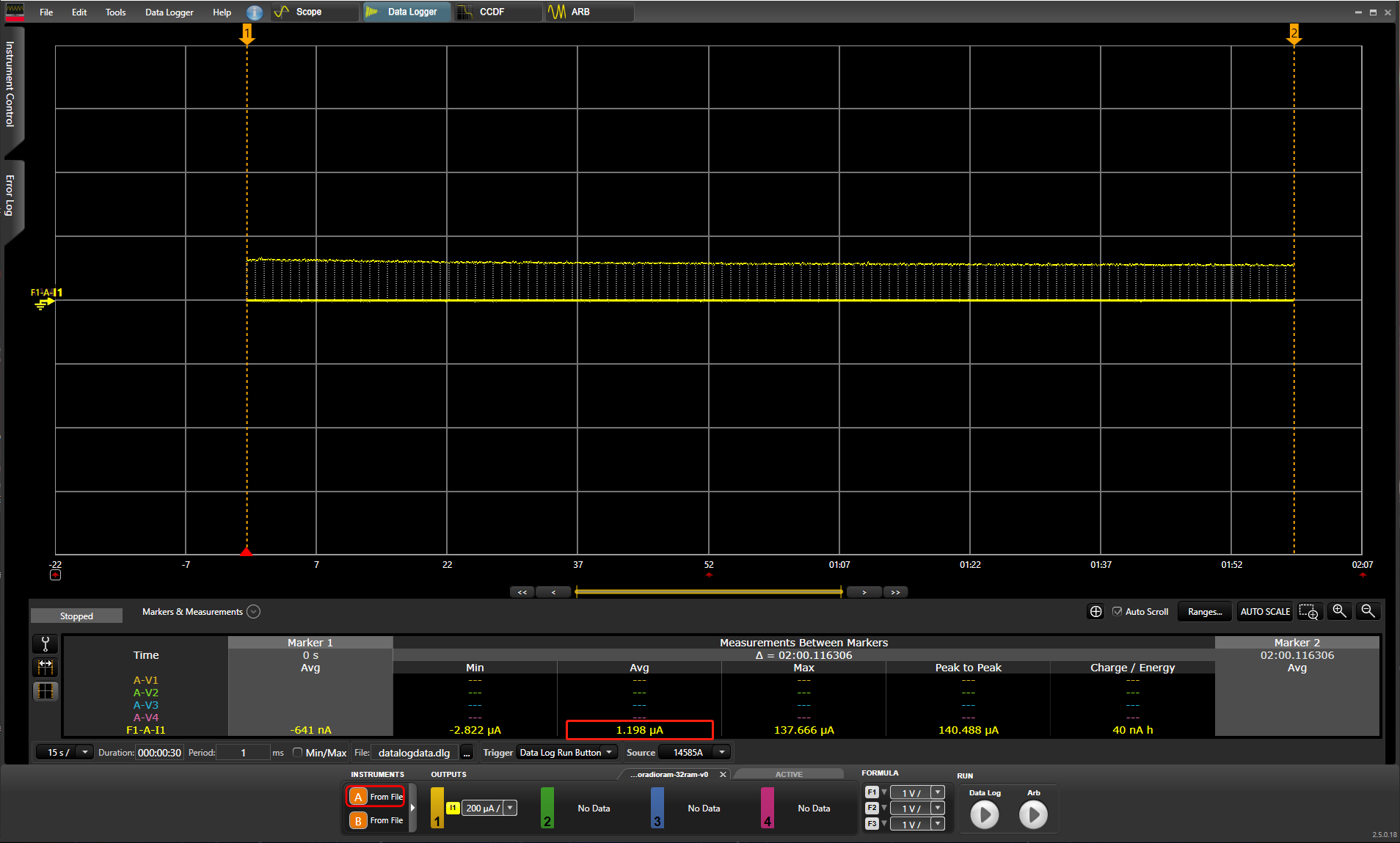This screenshot has width=1400, height=843.
Task: Enable the Min/Max checkbox
Action: coord(297,752)
